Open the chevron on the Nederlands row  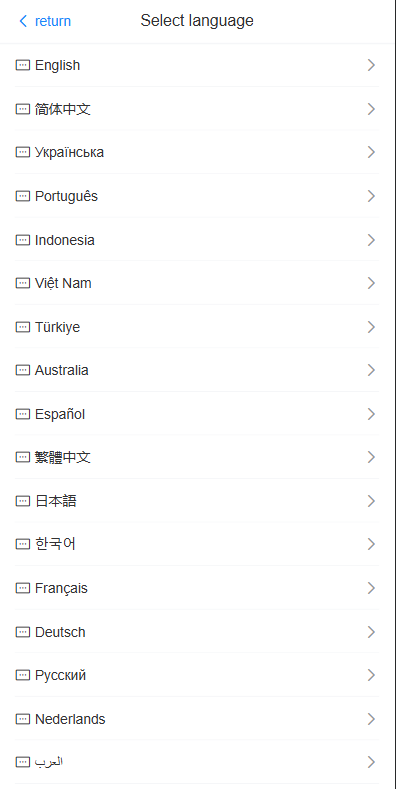(371, 719)
